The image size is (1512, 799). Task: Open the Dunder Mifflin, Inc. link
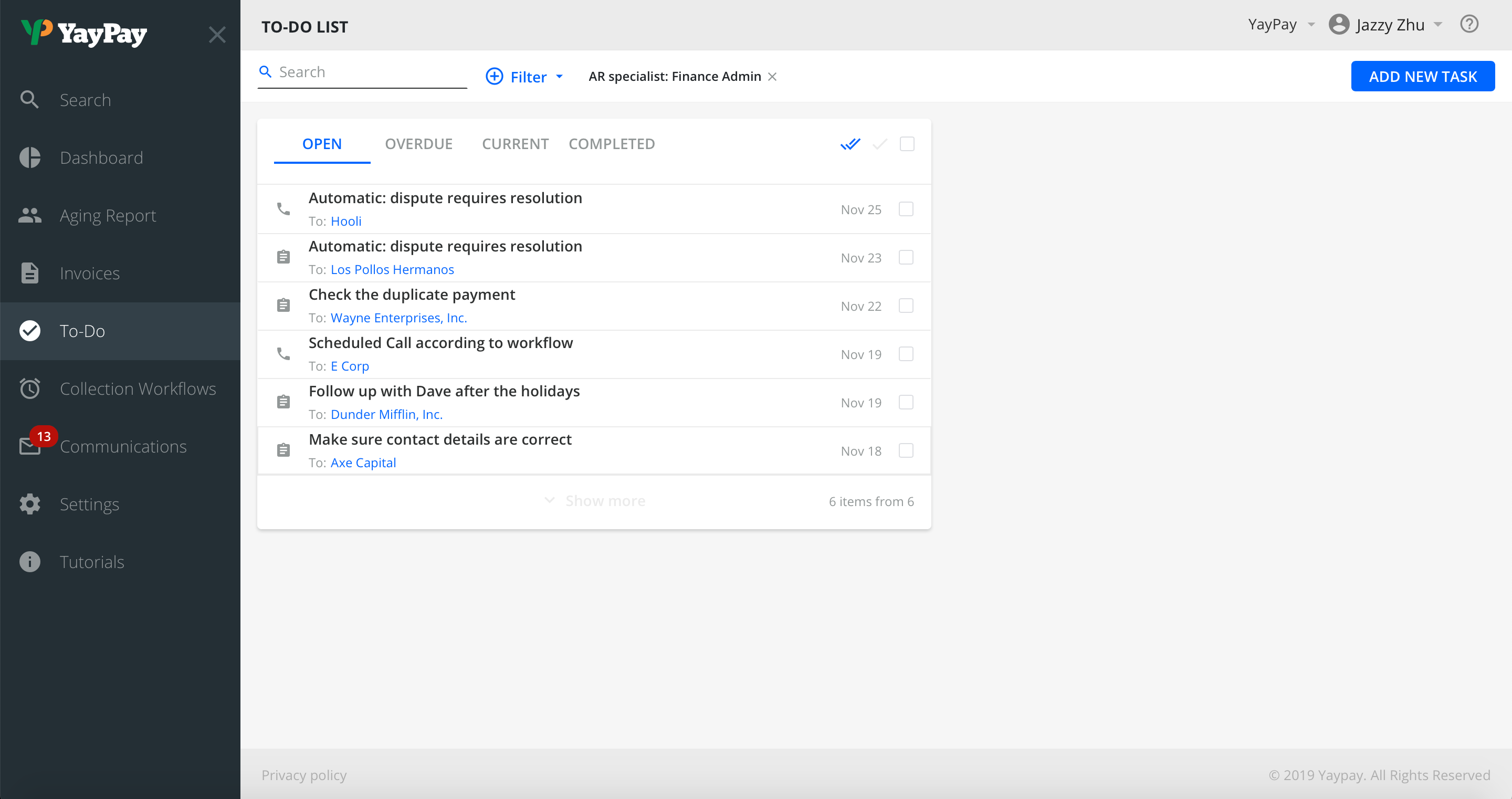click(386, 415)
